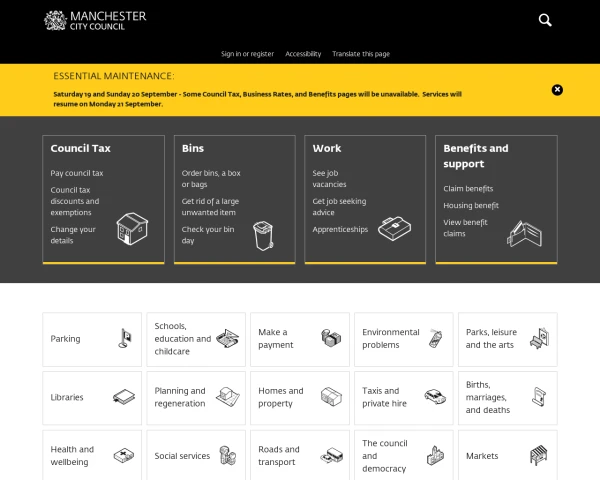This screenshot has height=480, width=600.
Task: Open Roads and transport text
Action: pyautogui.click(x=279, y=456)
